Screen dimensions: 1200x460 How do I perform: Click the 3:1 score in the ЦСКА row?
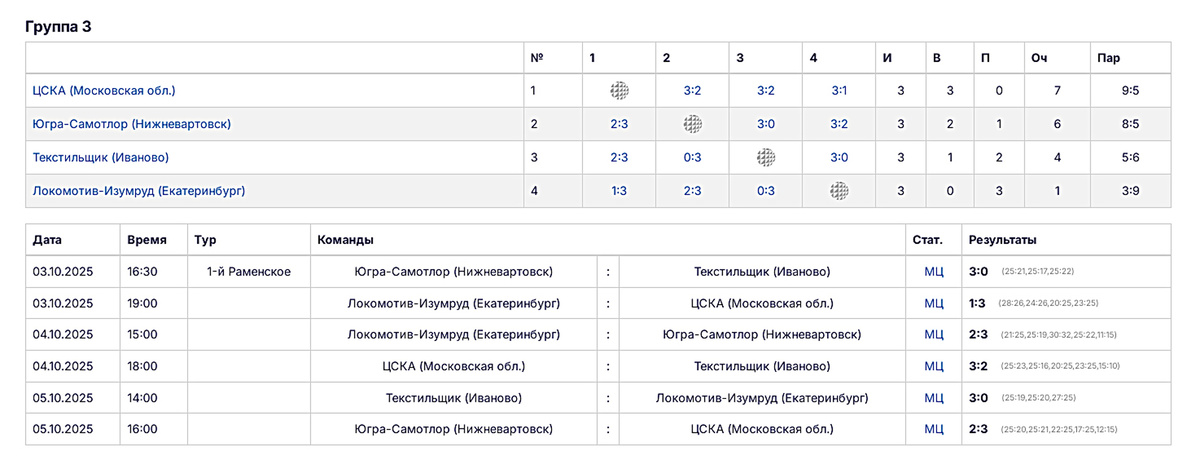click(840, 91)
